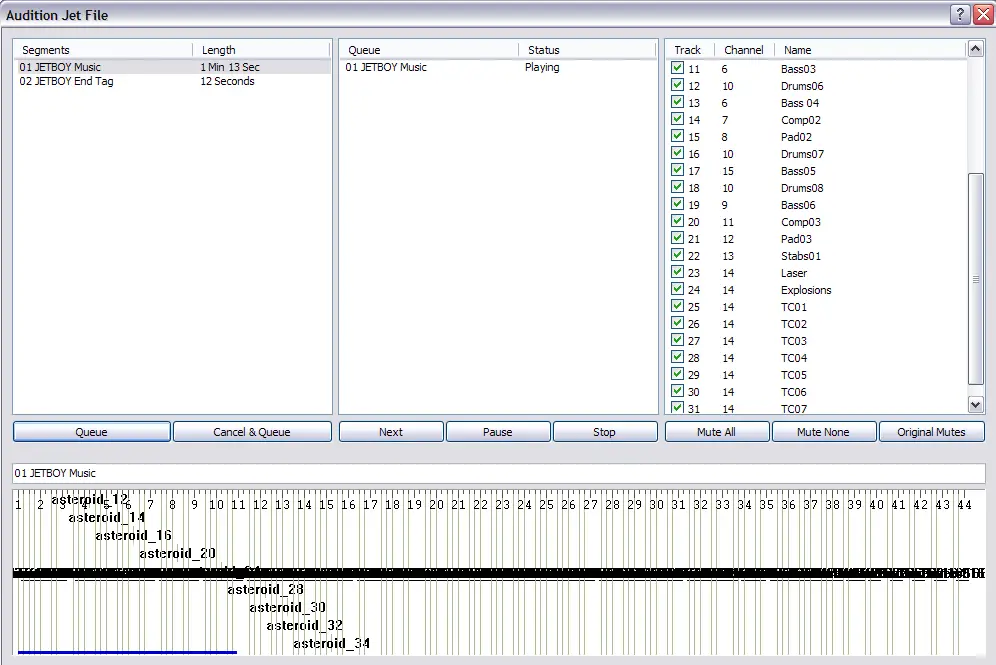The height and width of the screenshot is (665, 996).
Task: Click Mute All tracks button
Action: coord(717,432)
